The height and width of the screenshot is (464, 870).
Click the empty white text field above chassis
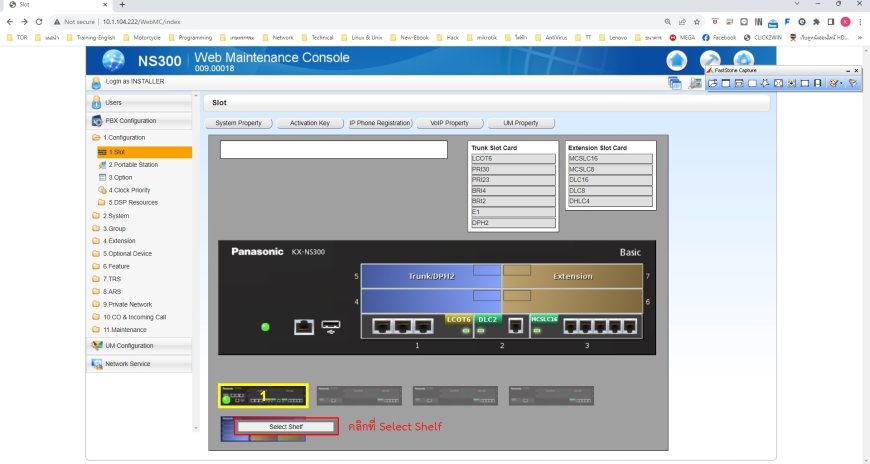click(x=333, y=149)
